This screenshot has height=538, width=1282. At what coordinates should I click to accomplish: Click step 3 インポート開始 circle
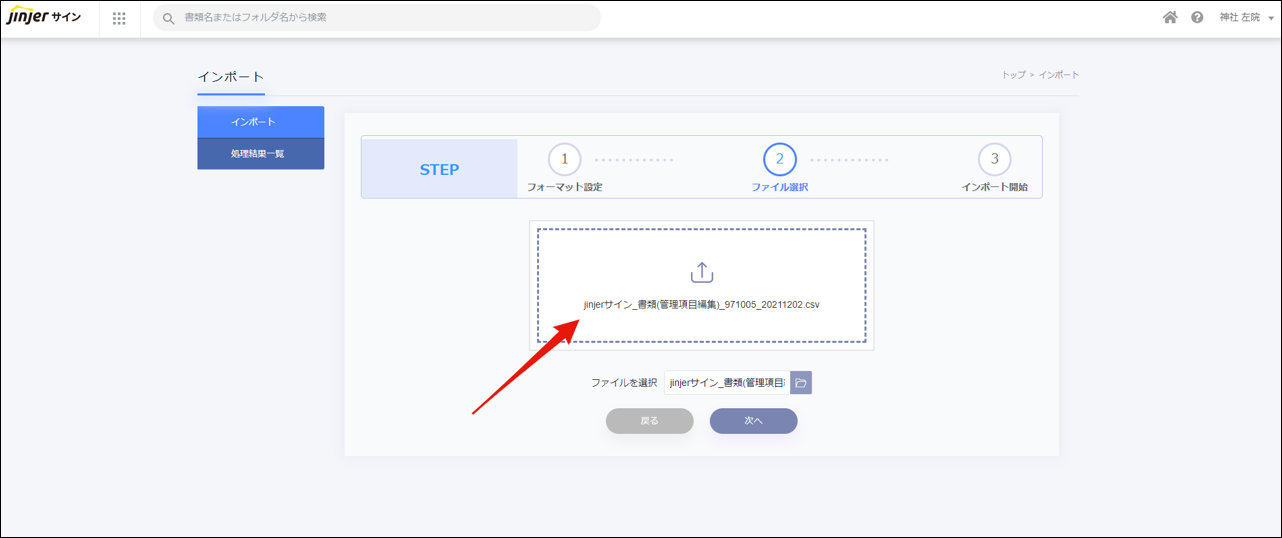coord(994,159)
